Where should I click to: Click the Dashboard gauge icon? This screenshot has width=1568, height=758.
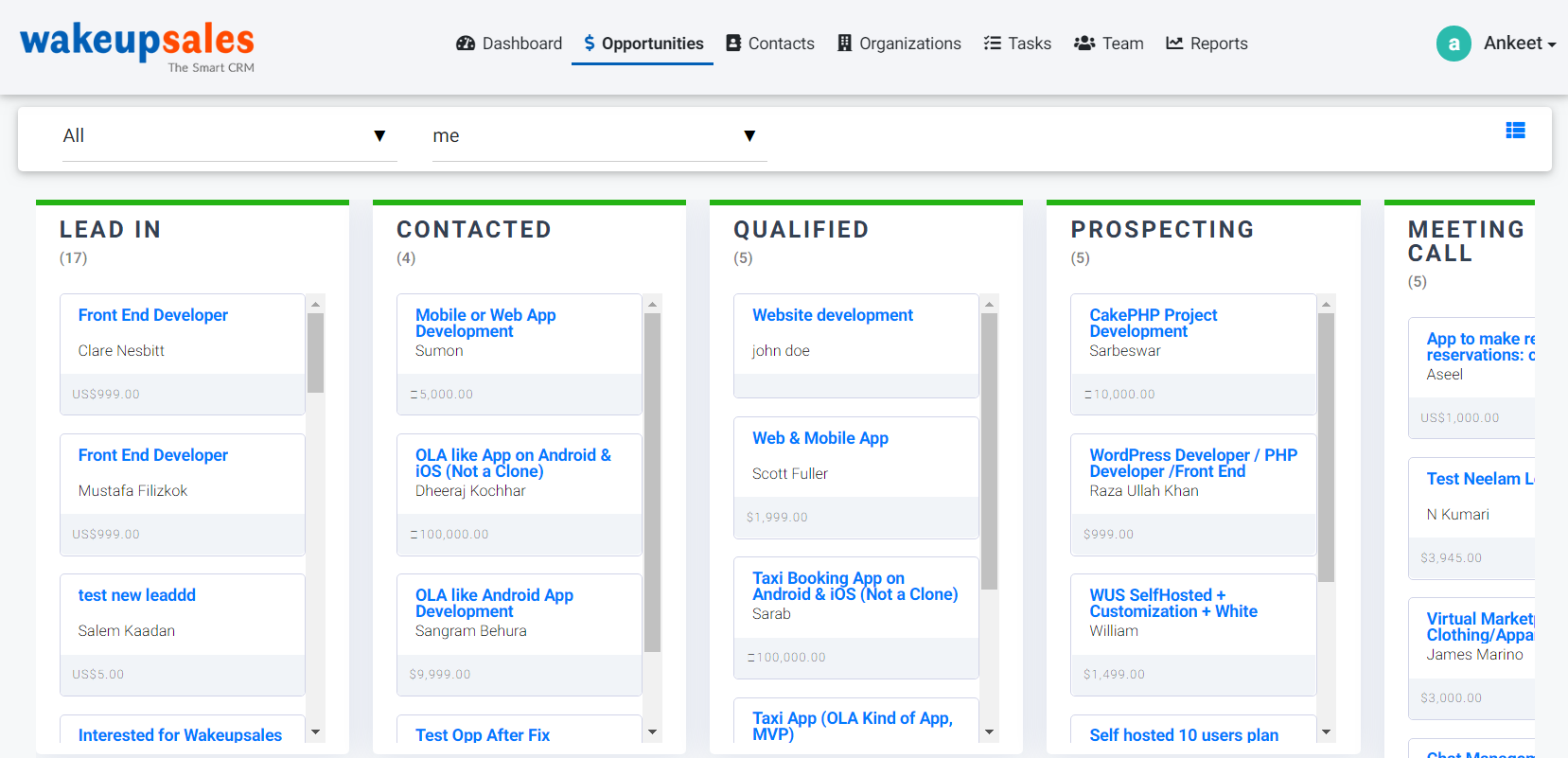click(466, 44)
